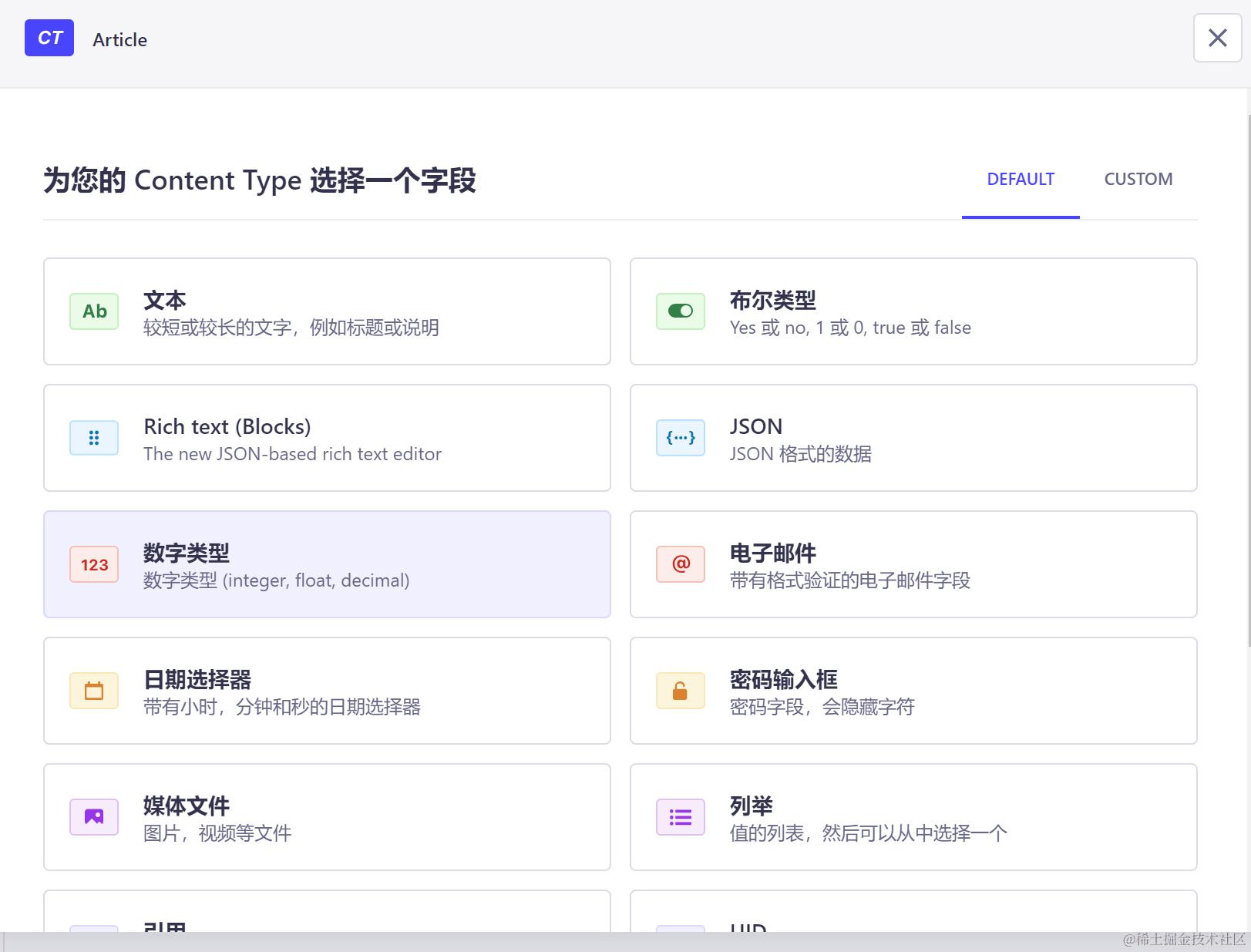The width and height of the screenshot is (1251, 952).
Task: Close the field selection dialog
Action: tap(1218, 38)
